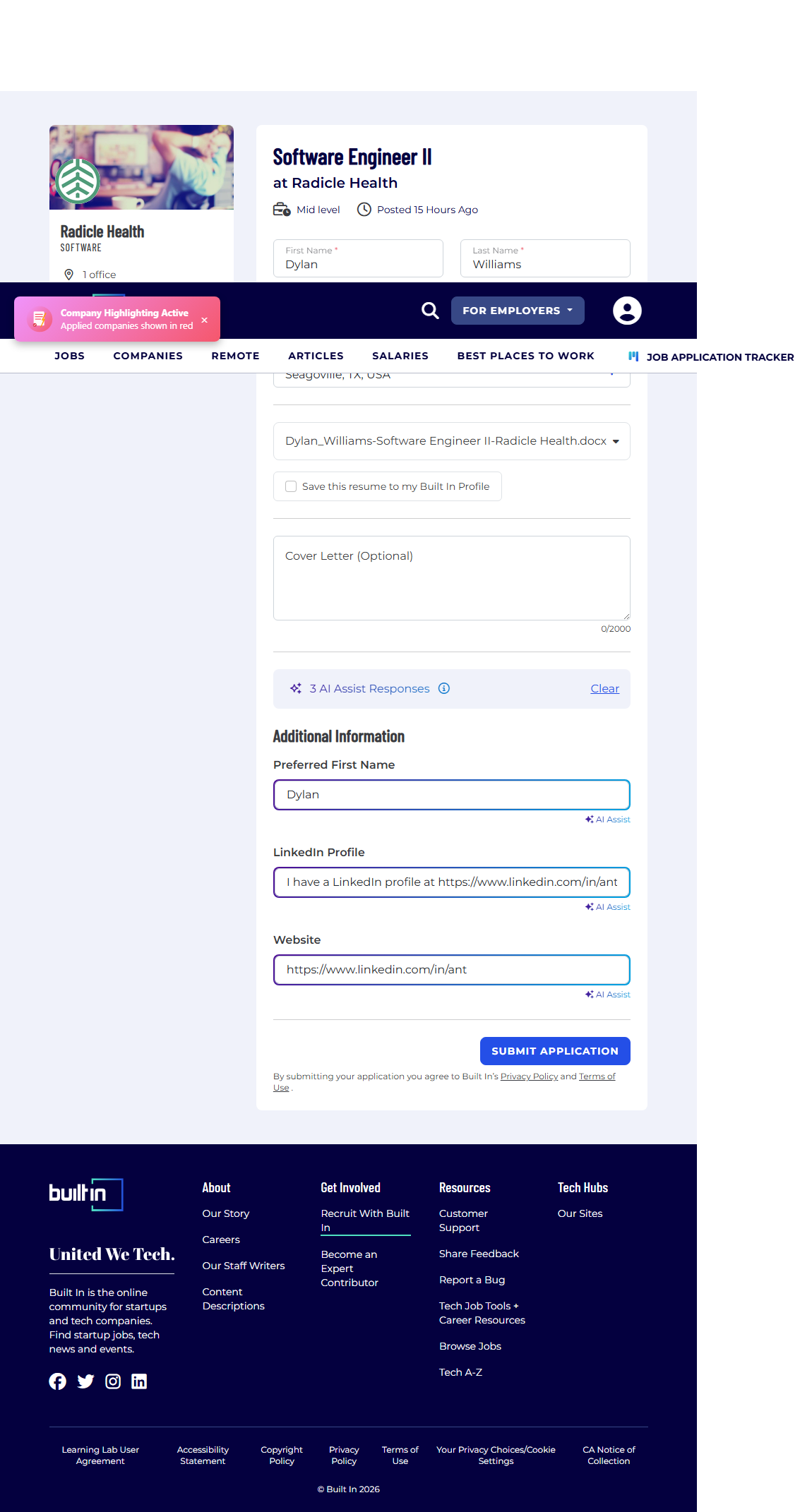The image size is (800, 1512).
Task: Click the Radicle Health company logo
Action: tap(78, 181)
